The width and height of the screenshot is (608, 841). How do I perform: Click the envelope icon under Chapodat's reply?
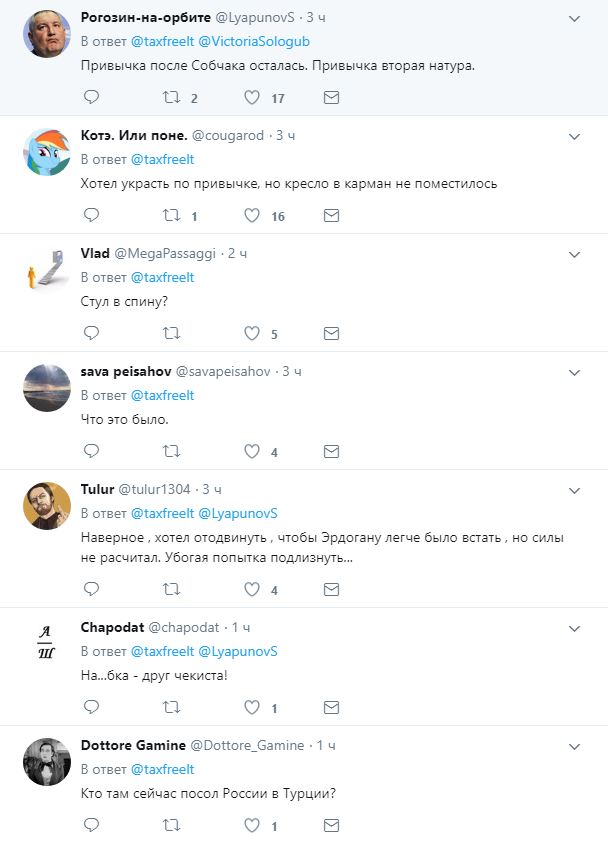pos(329,708)
